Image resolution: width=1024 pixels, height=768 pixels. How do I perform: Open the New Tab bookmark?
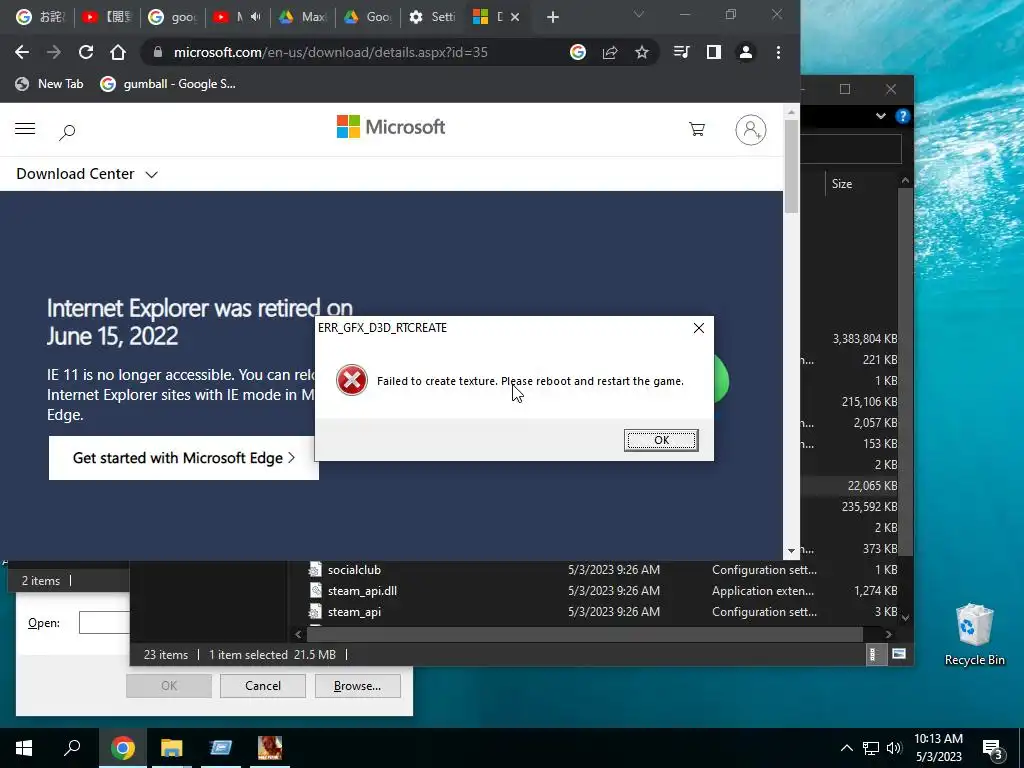pyautogui.click(x=50, y=84)
